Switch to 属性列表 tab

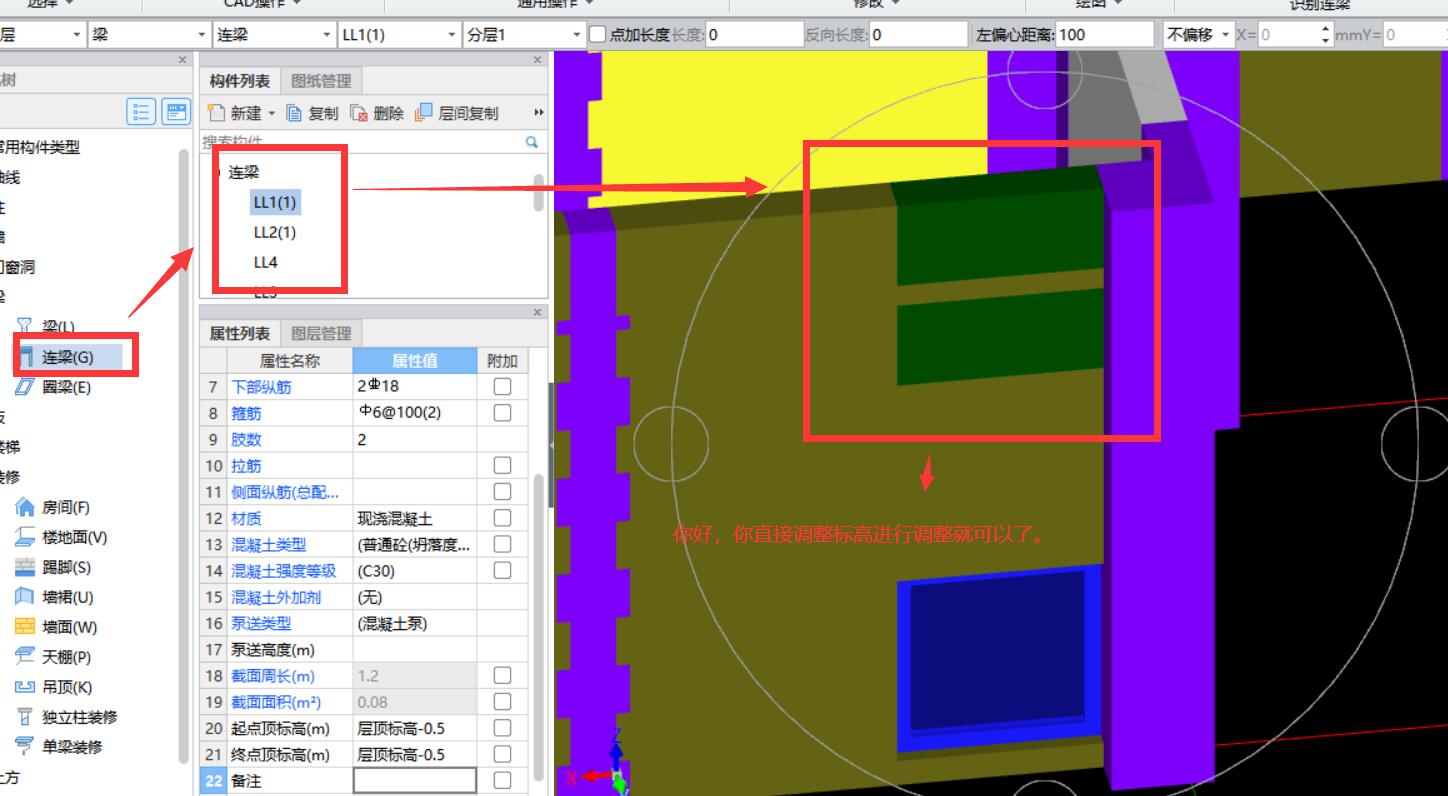pyautogui.click(x=239, y=333)
